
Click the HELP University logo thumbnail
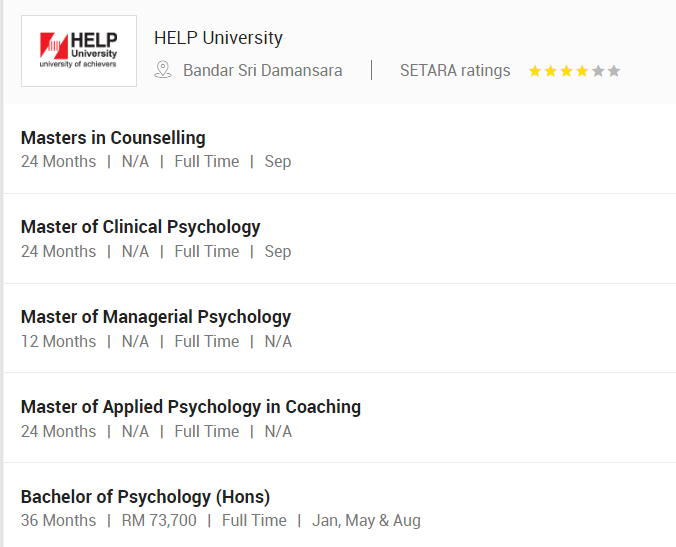[x=79, y=51]
